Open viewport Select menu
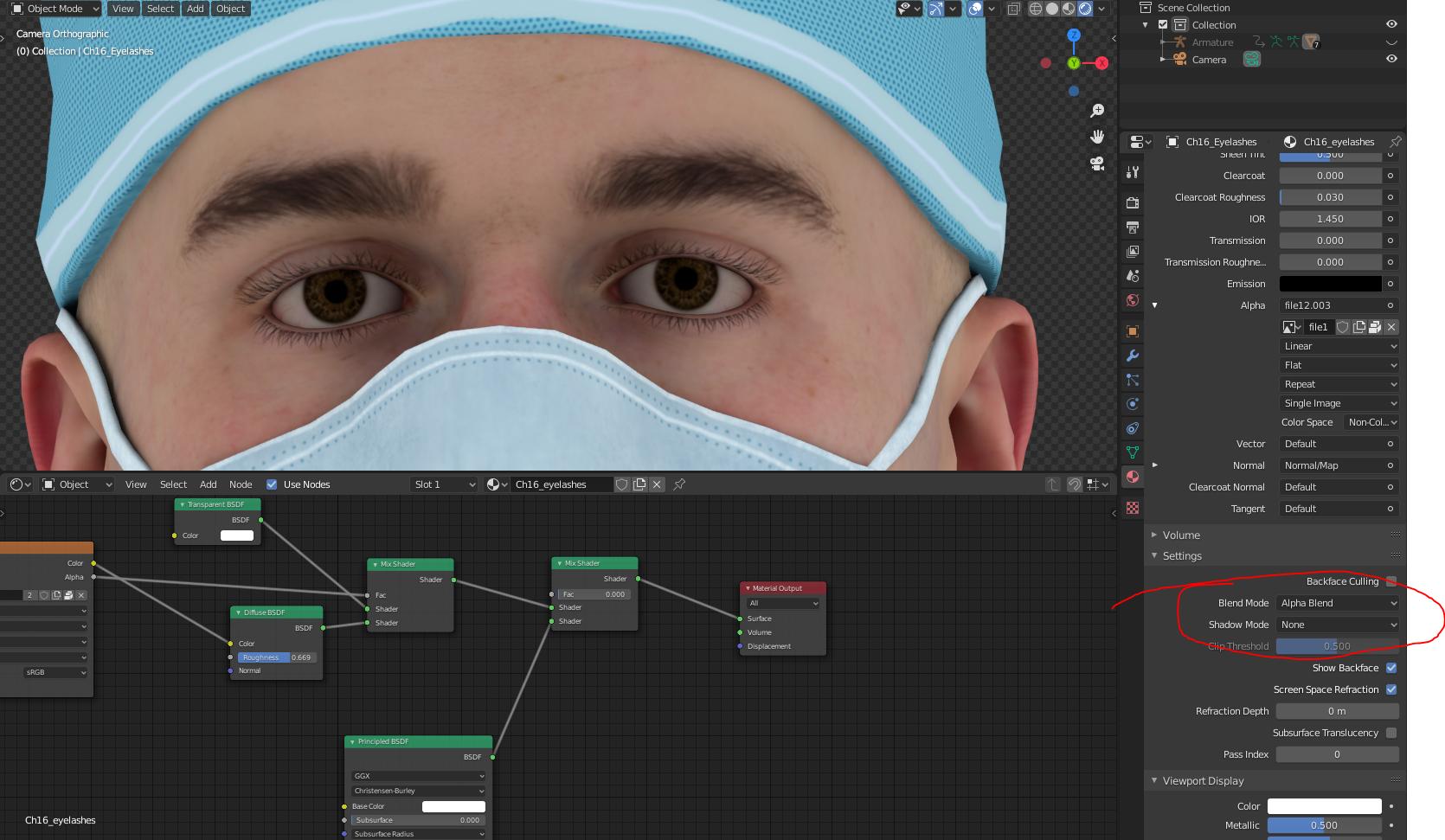This screenshot has width=1445, height=840. coord(160,9)
